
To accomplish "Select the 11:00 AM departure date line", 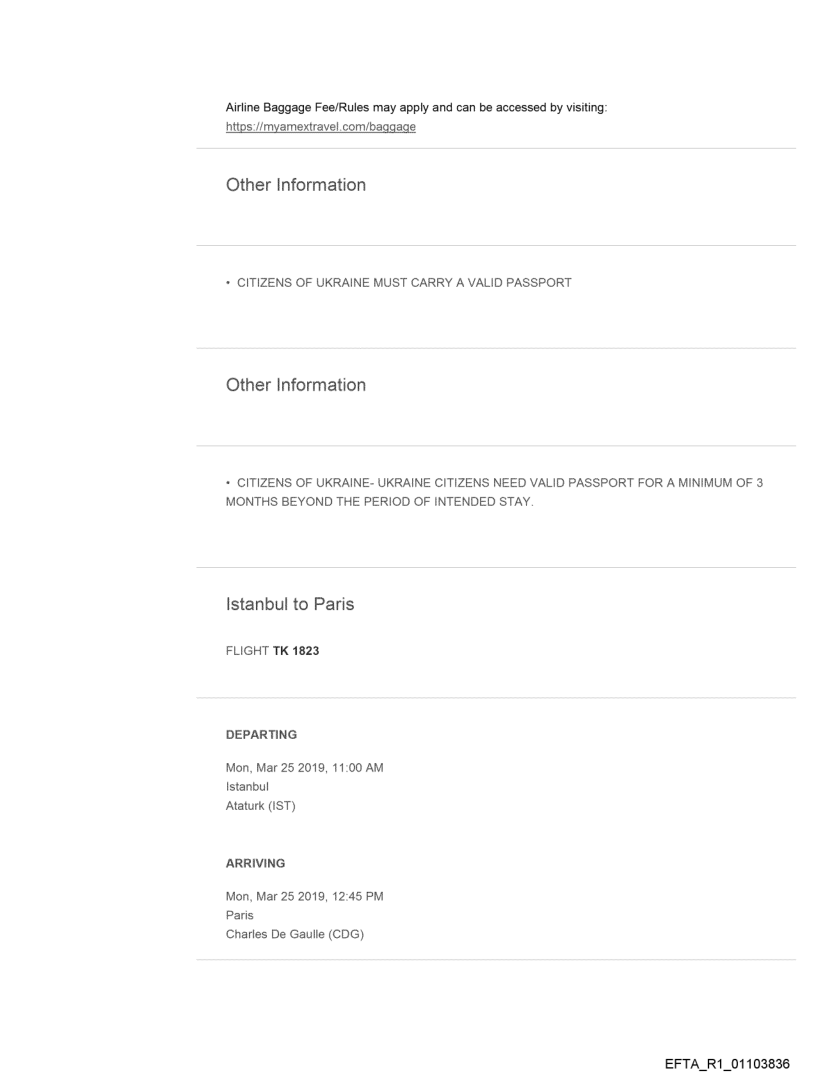I will point(305,768).
